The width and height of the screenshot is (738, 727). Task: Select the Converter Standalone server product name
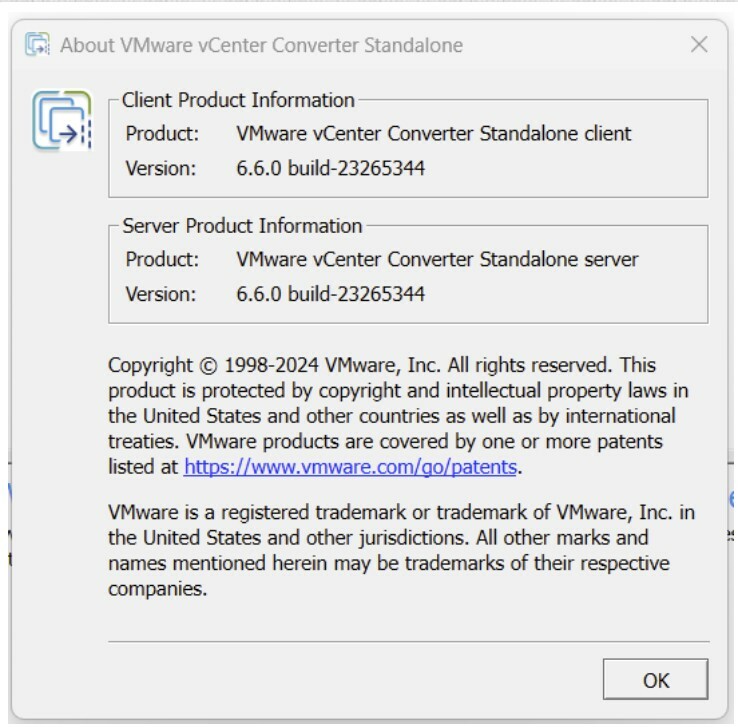tap(437, 259)
